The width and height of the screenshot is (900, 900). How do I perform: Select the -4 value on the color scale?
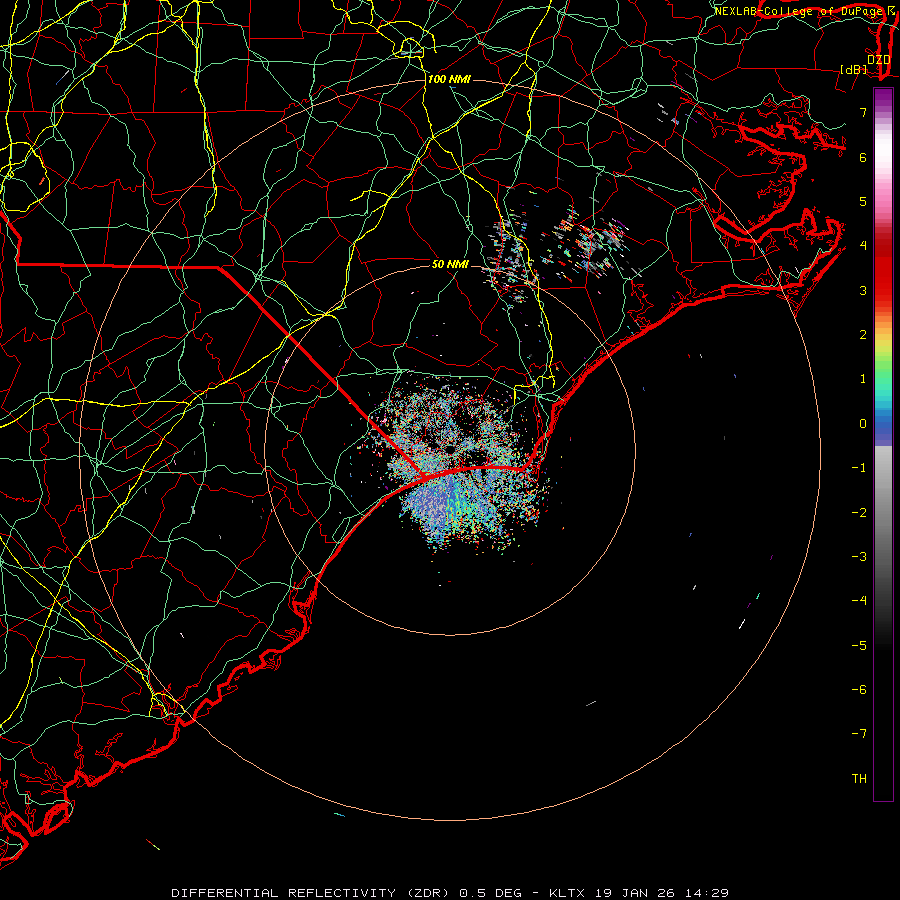coord(859,601)
